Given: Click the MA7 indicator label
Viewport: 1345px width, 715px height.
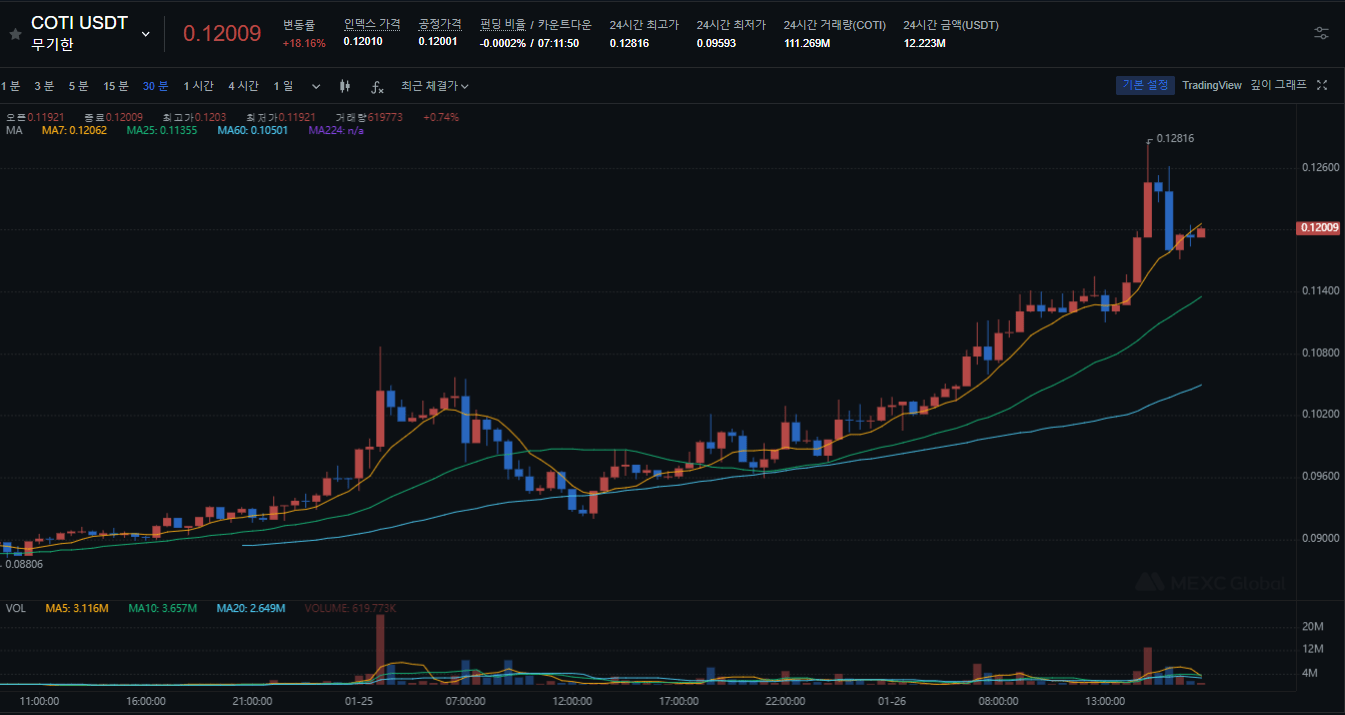Looking at the screenshot, I should pyautogui.click(x=76, y=130).
